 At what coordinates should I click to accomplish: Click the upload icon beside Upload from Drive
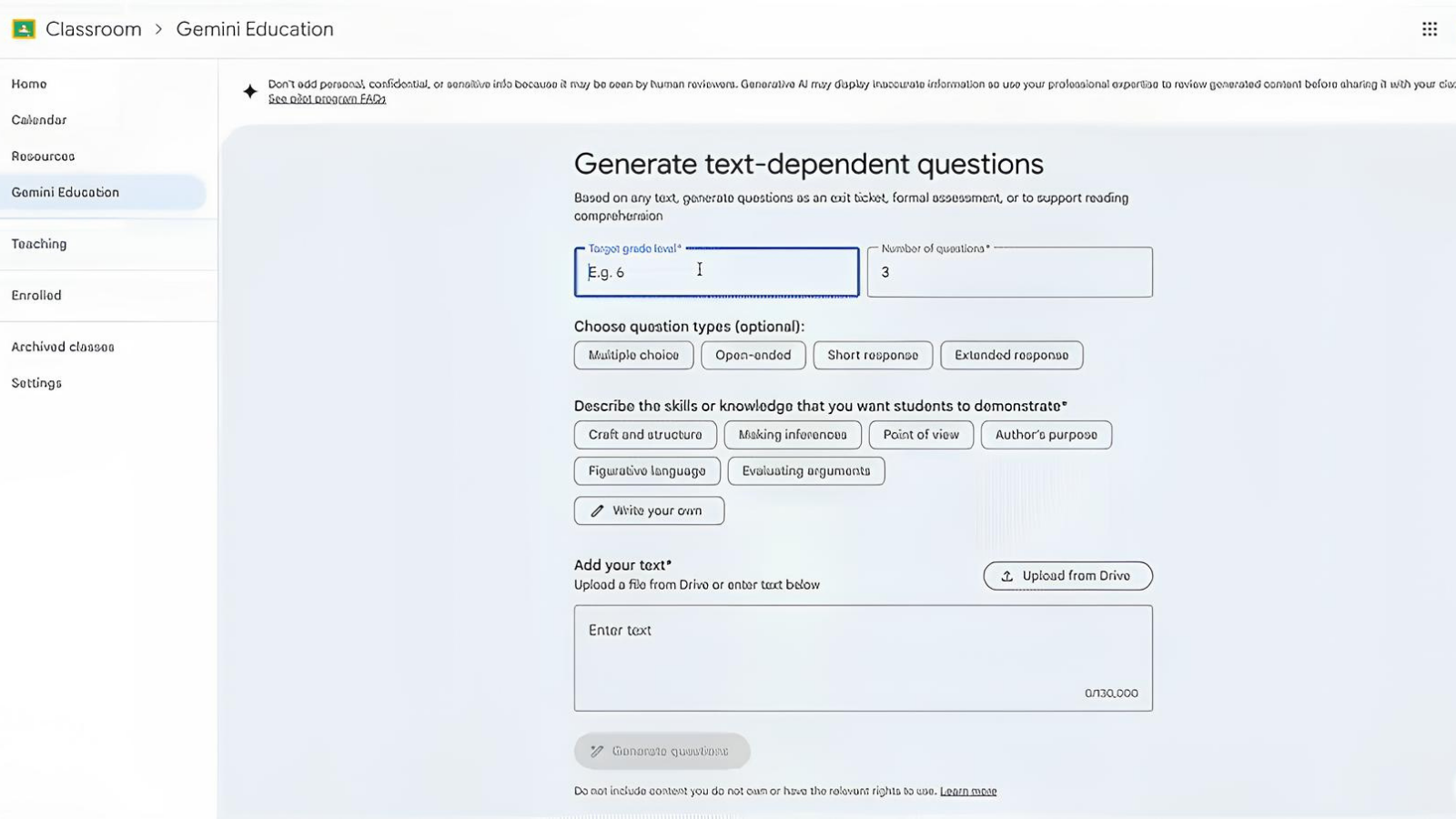click(1007, 576)
